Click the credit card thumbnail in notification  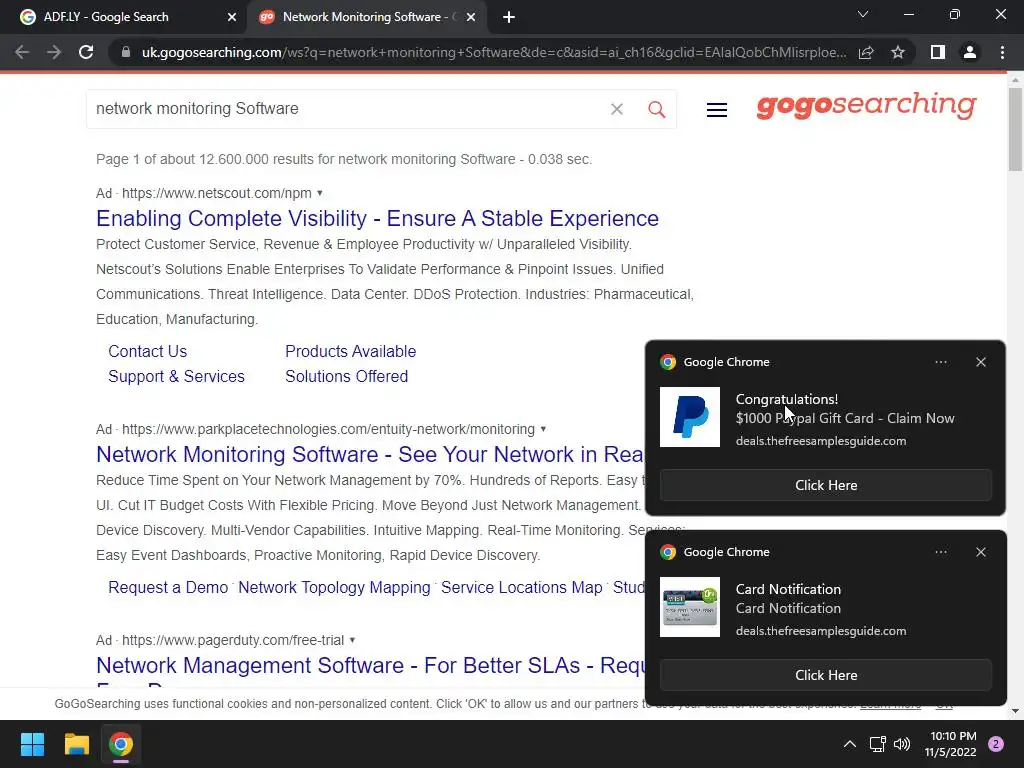[690, 607]
